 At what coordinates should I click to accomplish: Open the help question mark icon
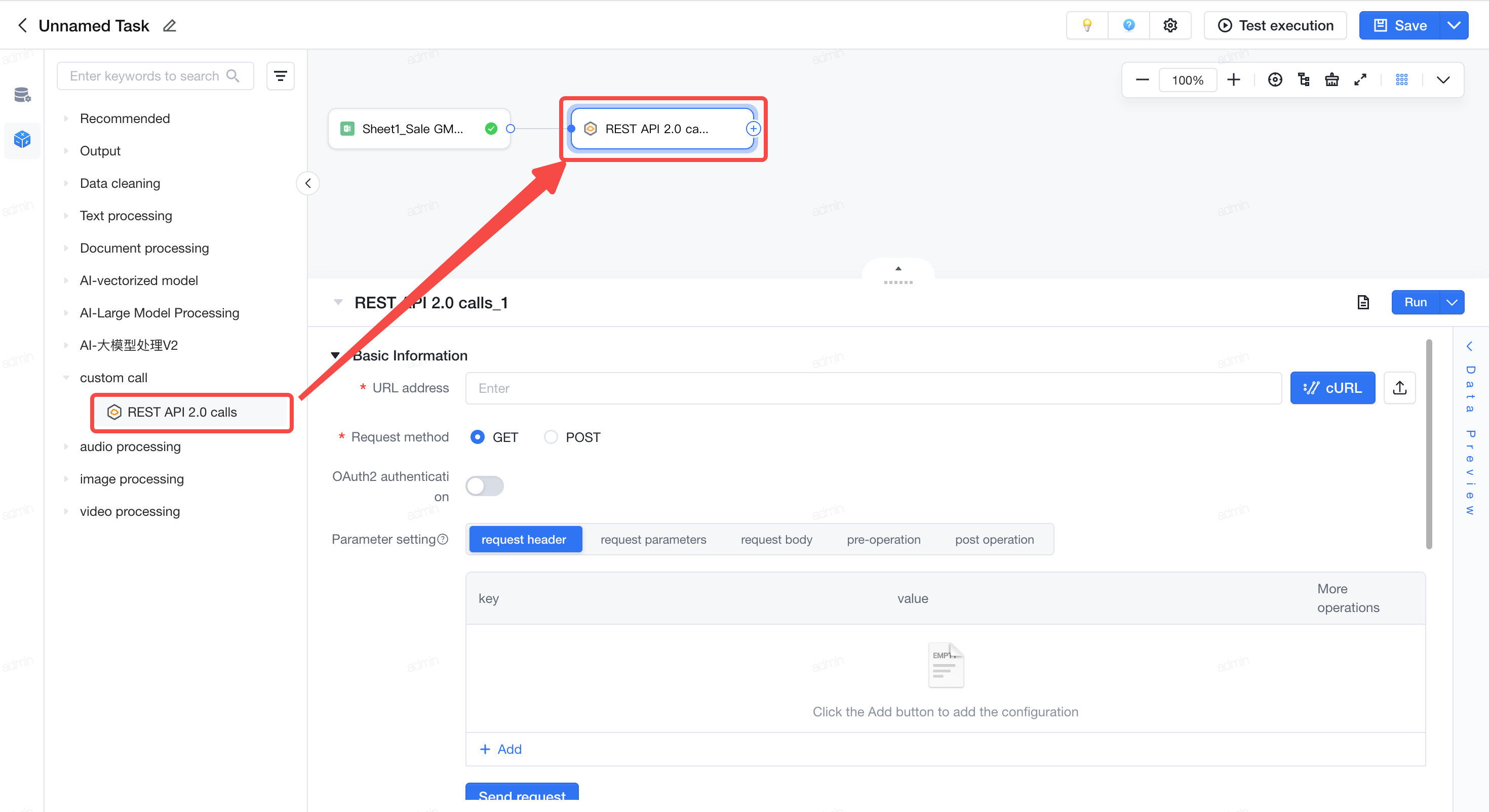pos(1128,25)
